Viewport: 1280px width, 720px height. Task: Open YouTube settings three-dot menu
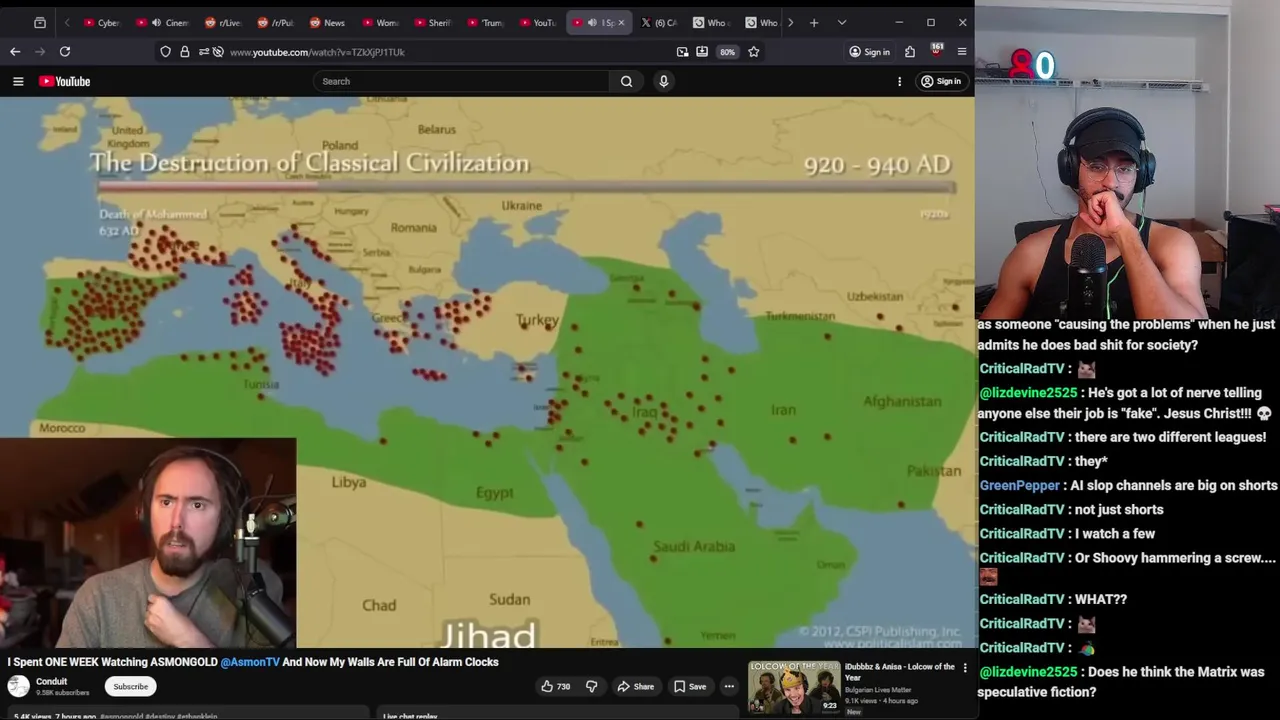[x=899, y=81]
